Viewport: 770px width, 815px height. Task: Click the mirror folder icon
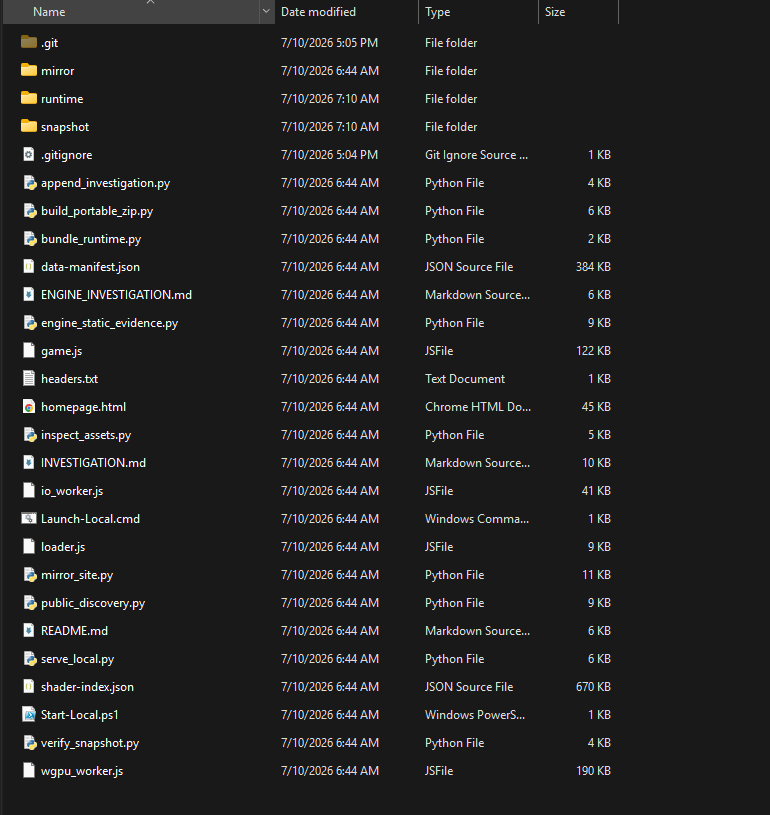[29, 70]
